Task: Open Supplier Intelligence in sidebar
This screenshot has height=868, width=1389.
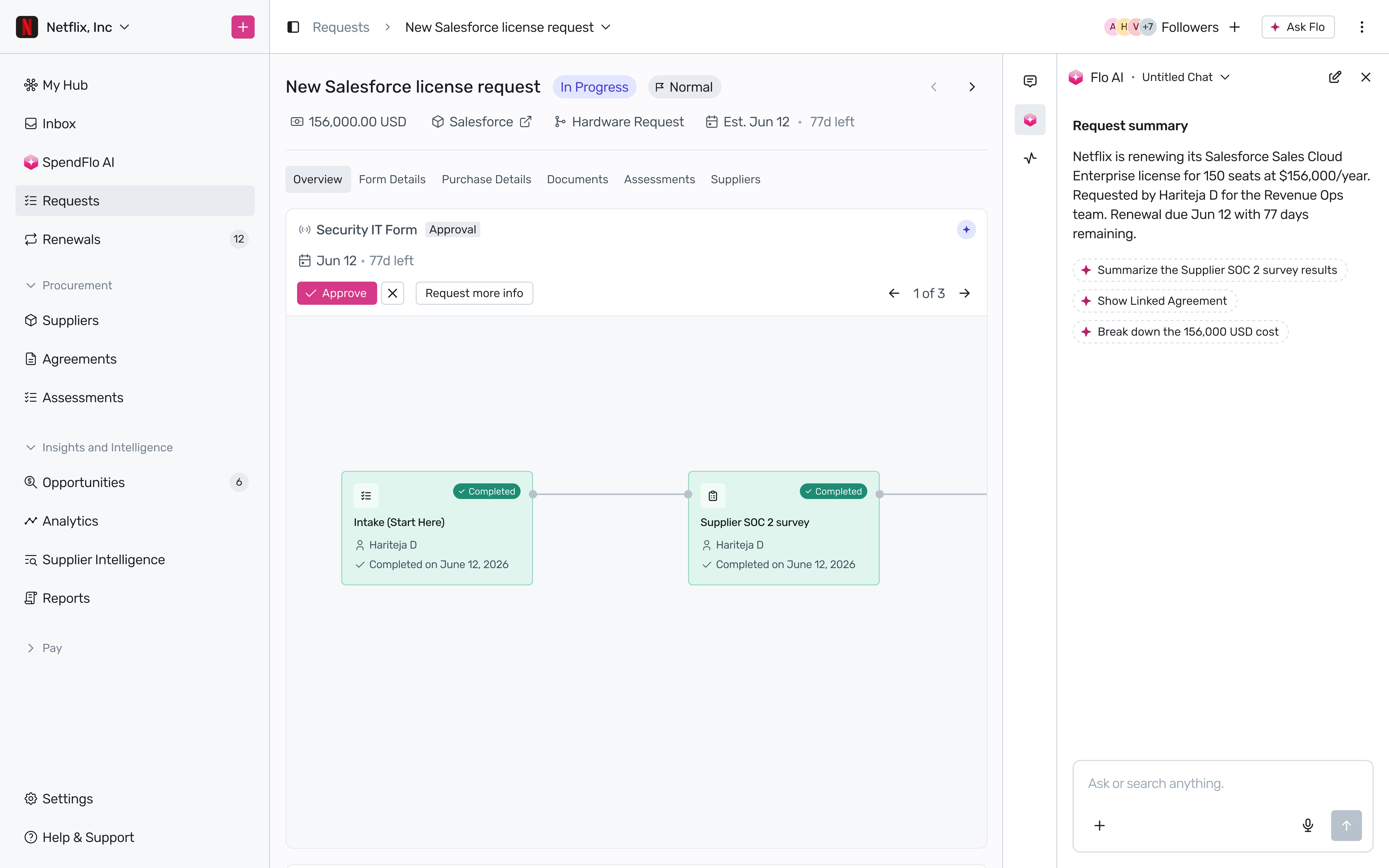Action: tap(135, 559)
